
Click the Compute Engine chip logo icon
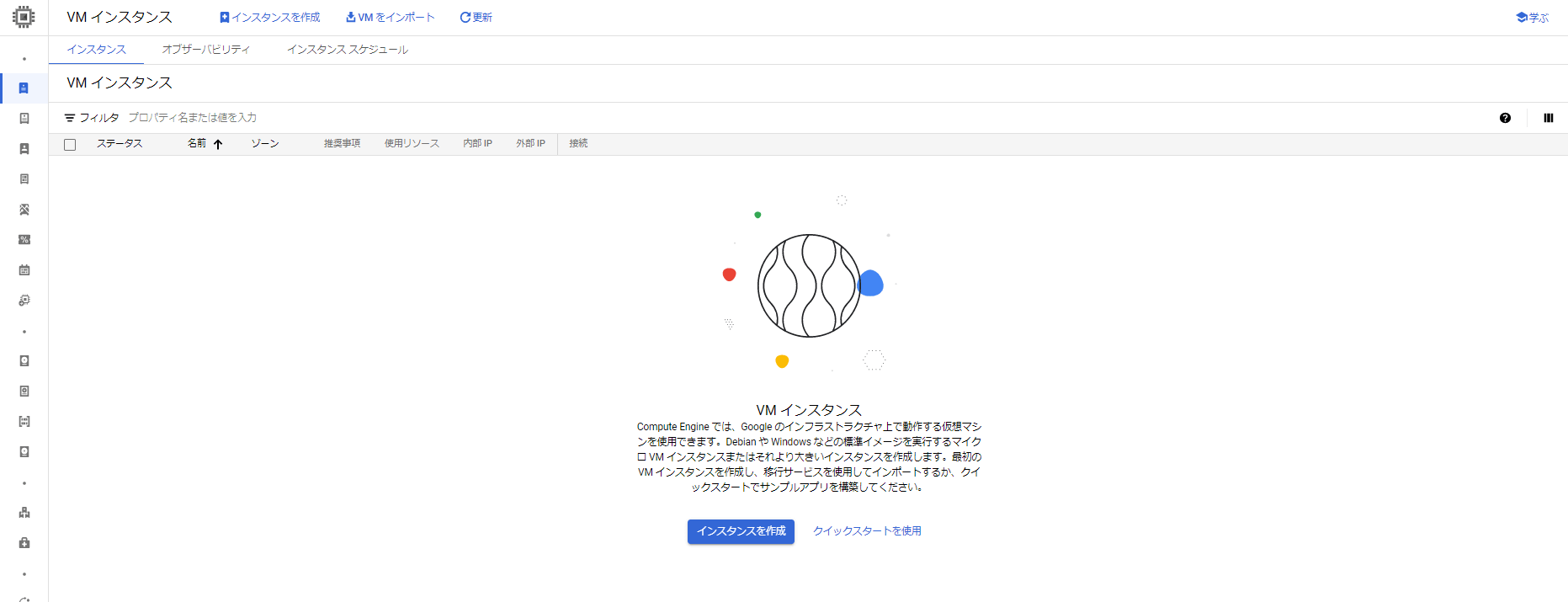24,17
